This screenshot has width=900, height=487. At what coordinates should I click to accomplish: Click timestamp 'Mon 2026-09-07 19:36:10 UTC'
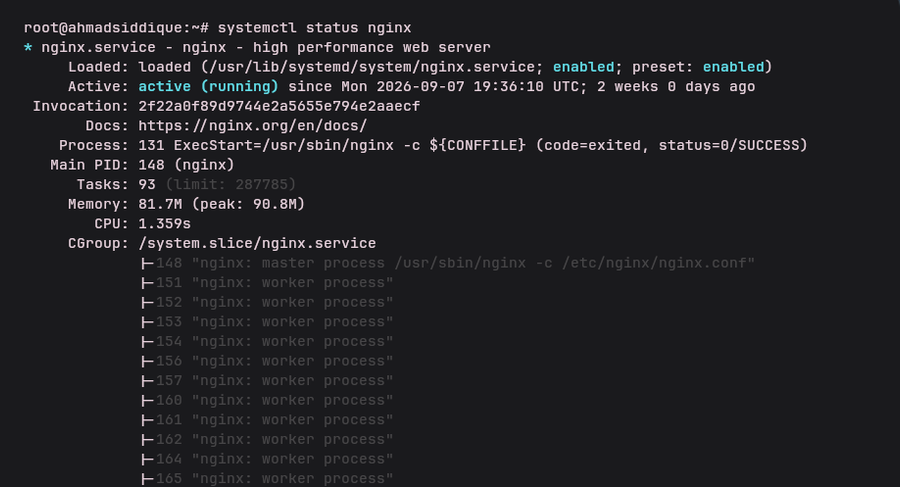click(x=460, y=87)
